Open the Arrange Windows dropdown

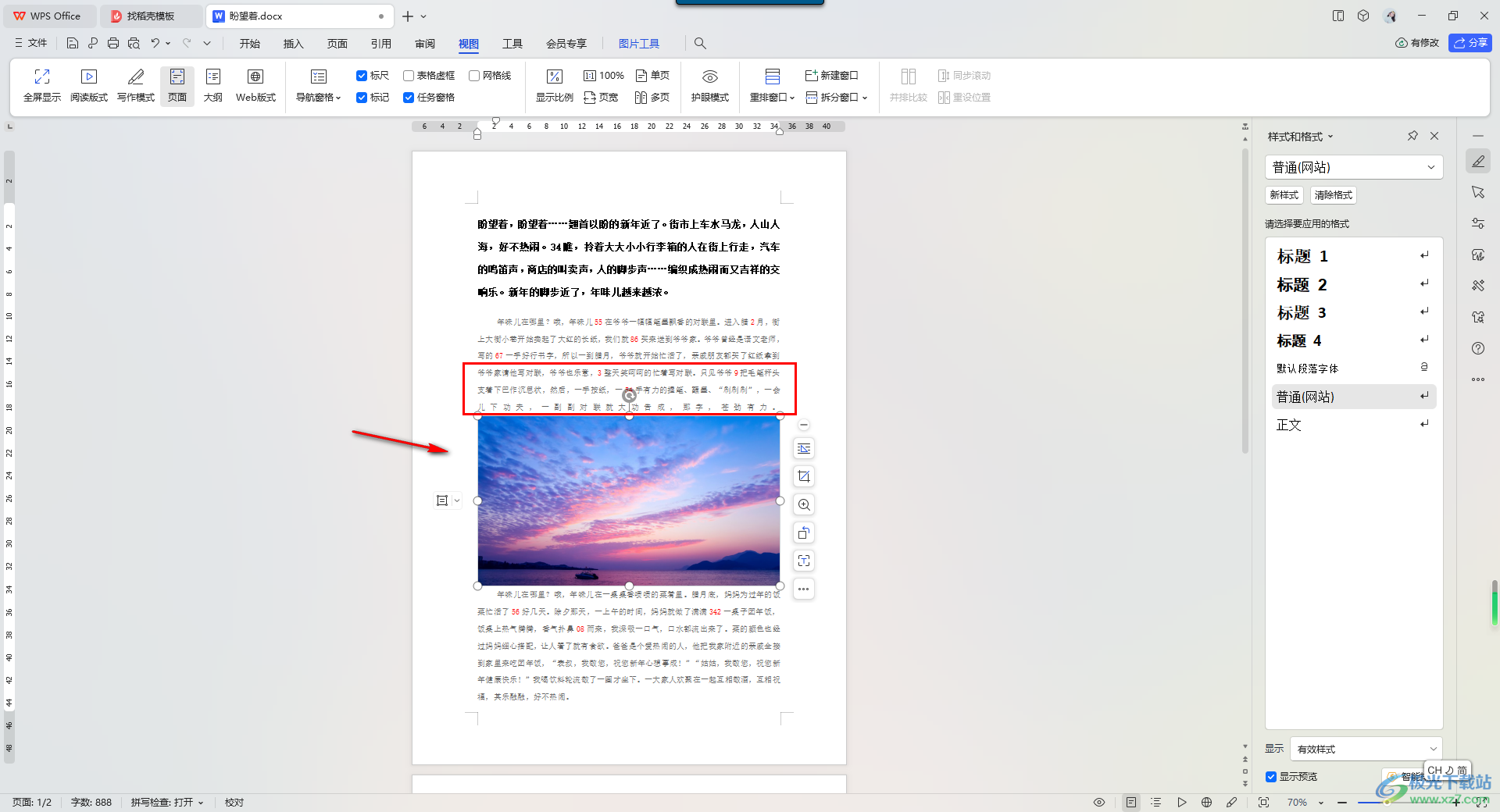pos(772,98)
